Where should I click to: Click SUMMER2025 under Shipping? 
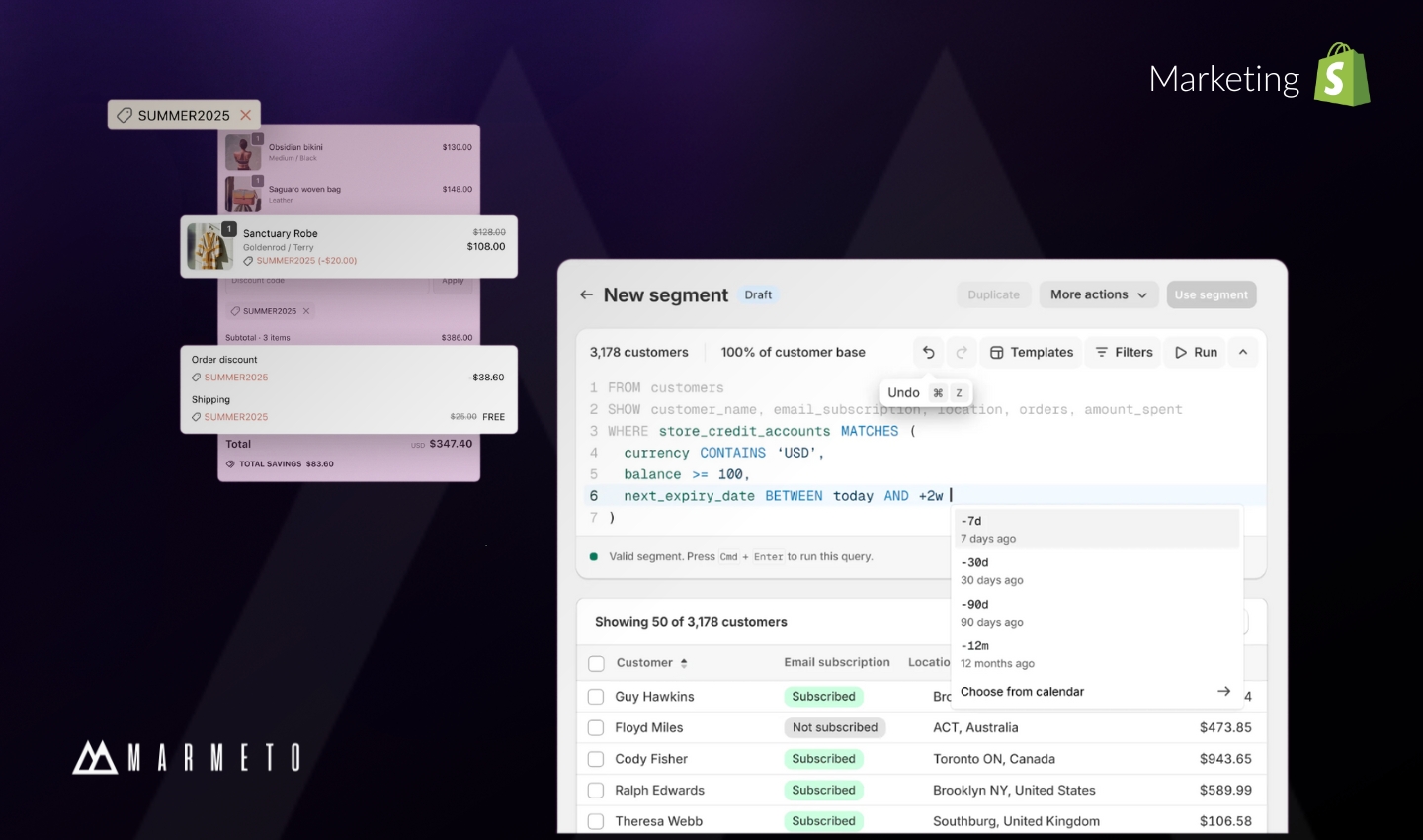click(x=235, y=417)
